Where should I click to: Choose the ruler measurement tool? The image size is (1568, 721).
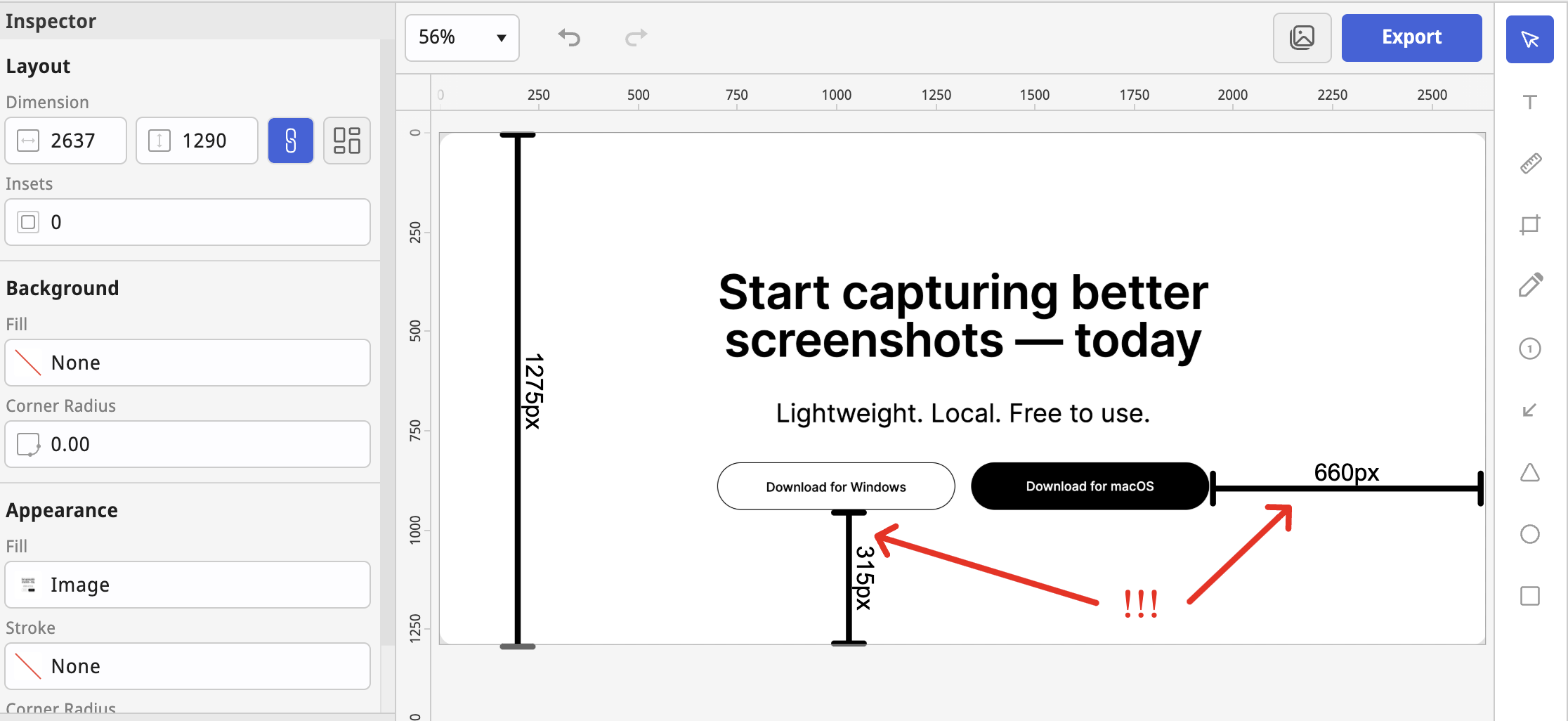[1530, 164]
